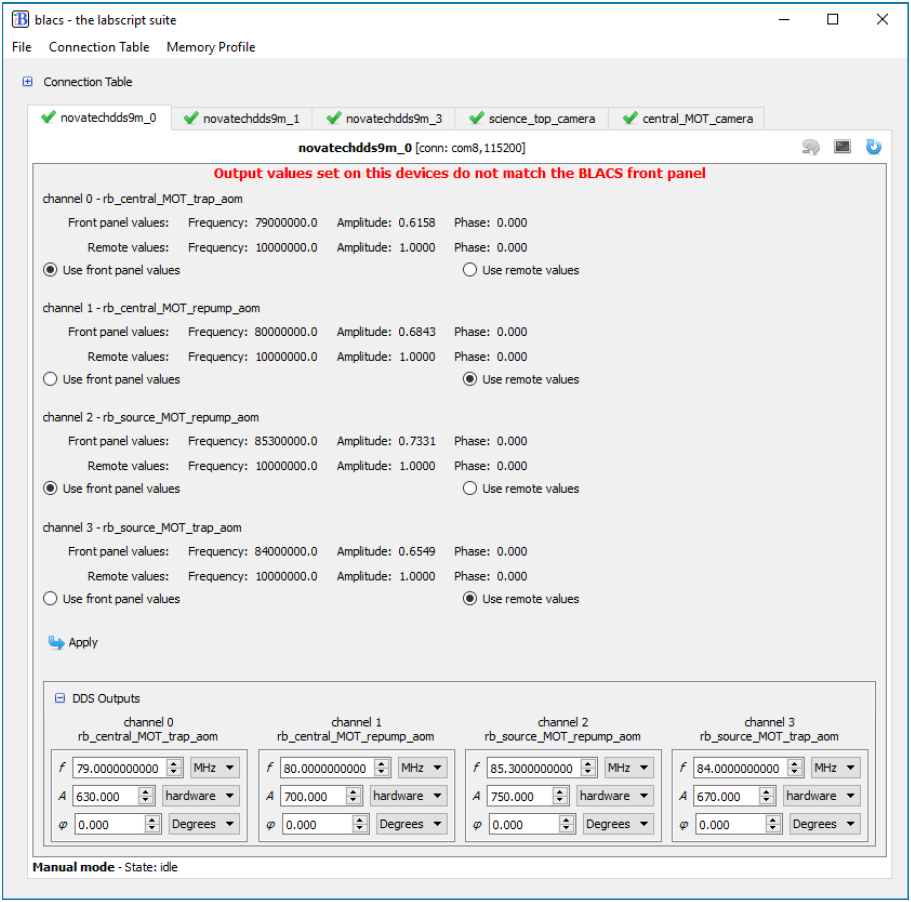Select Use front panel values for channel 1

click(51, 379)
